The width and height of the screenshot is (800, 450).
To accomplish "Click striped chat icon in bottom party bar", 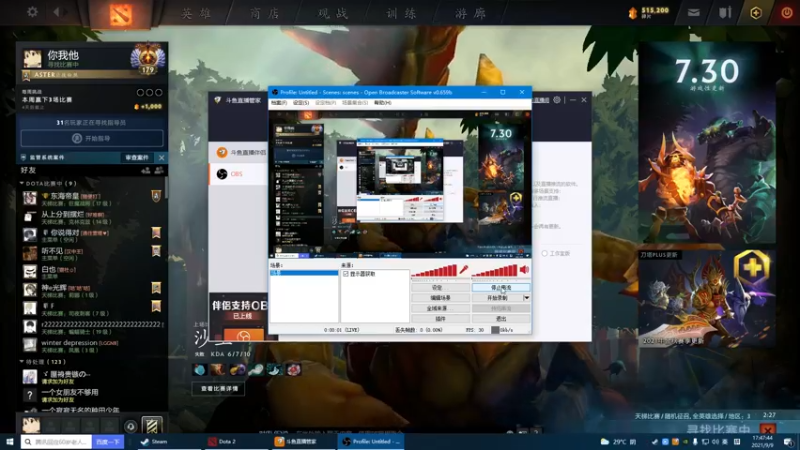I will (x=152, y=426).
